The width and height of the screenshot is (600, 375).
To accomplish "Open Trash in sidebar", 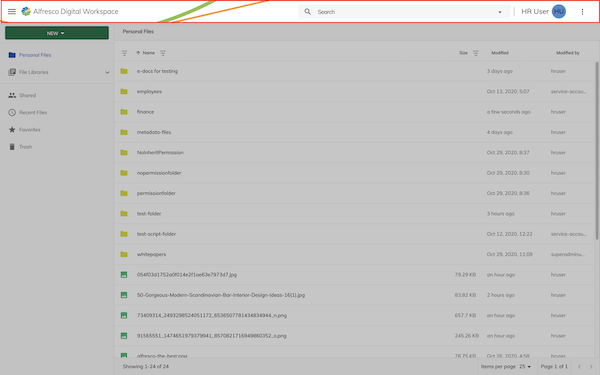I will (25, 147).
